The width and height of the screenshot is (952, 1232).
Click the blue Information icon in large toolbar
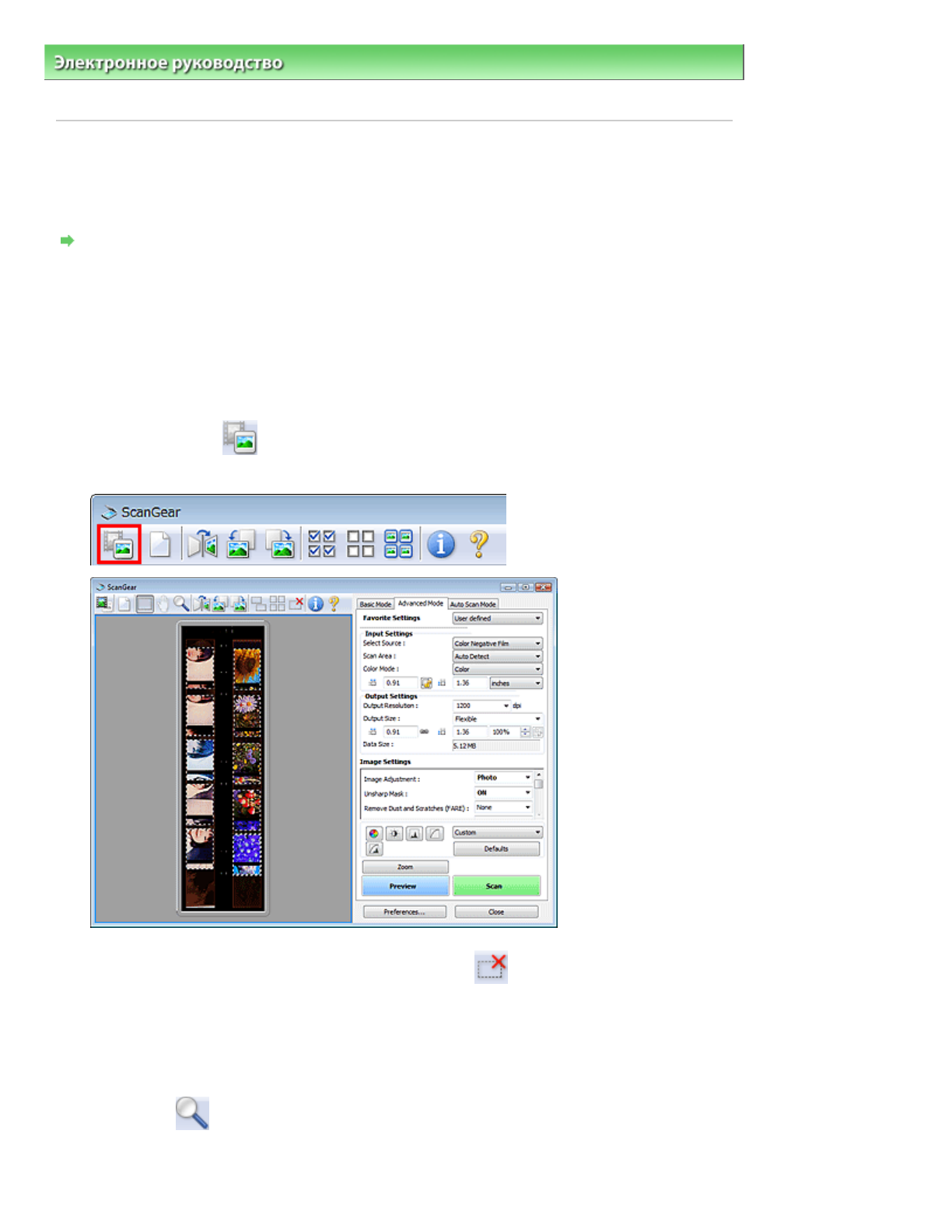pos(440,544)
